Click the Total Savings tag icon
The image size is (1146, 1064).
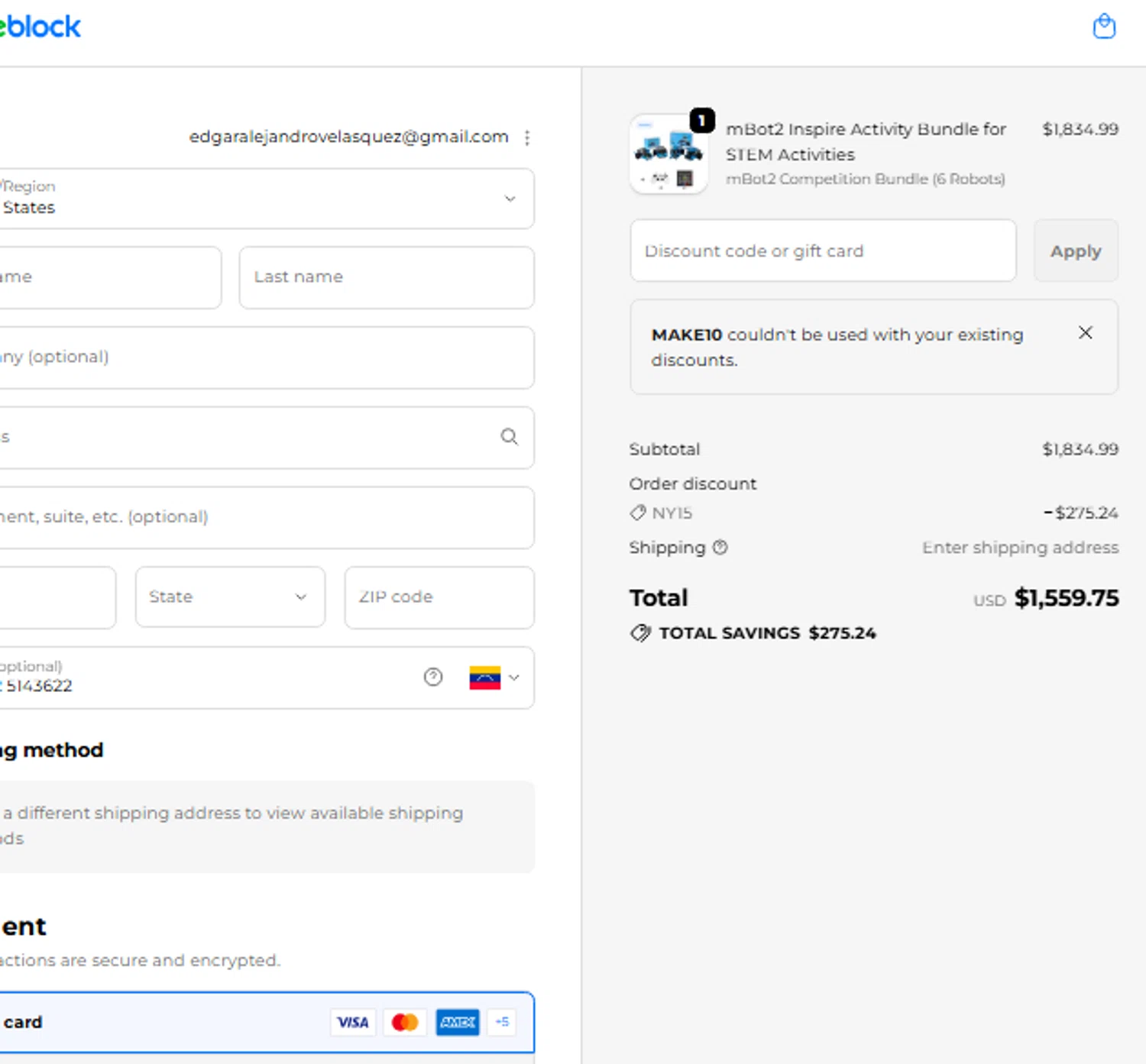(x=640, y=633)
